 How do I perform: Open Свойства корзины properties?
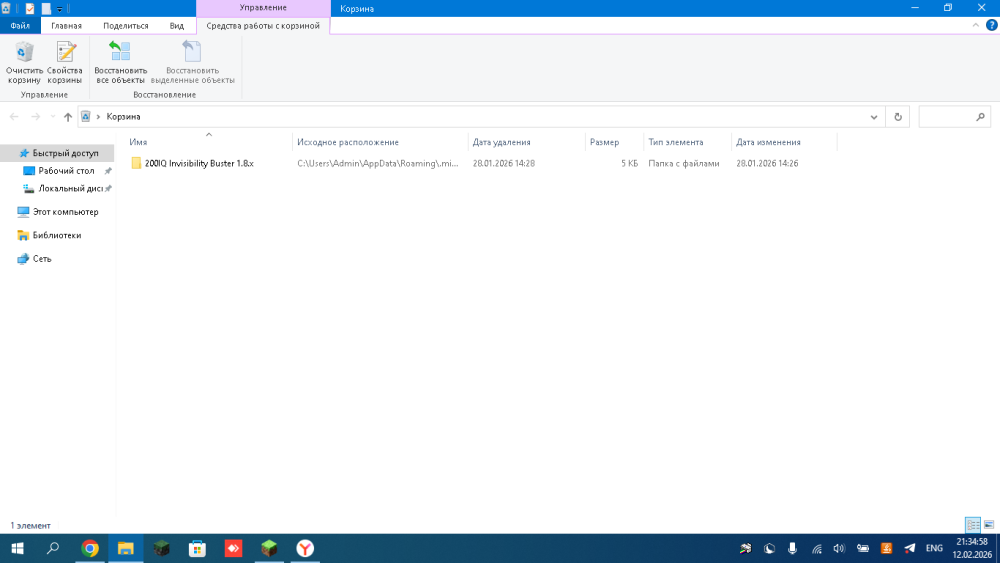(x=64, y=62)
